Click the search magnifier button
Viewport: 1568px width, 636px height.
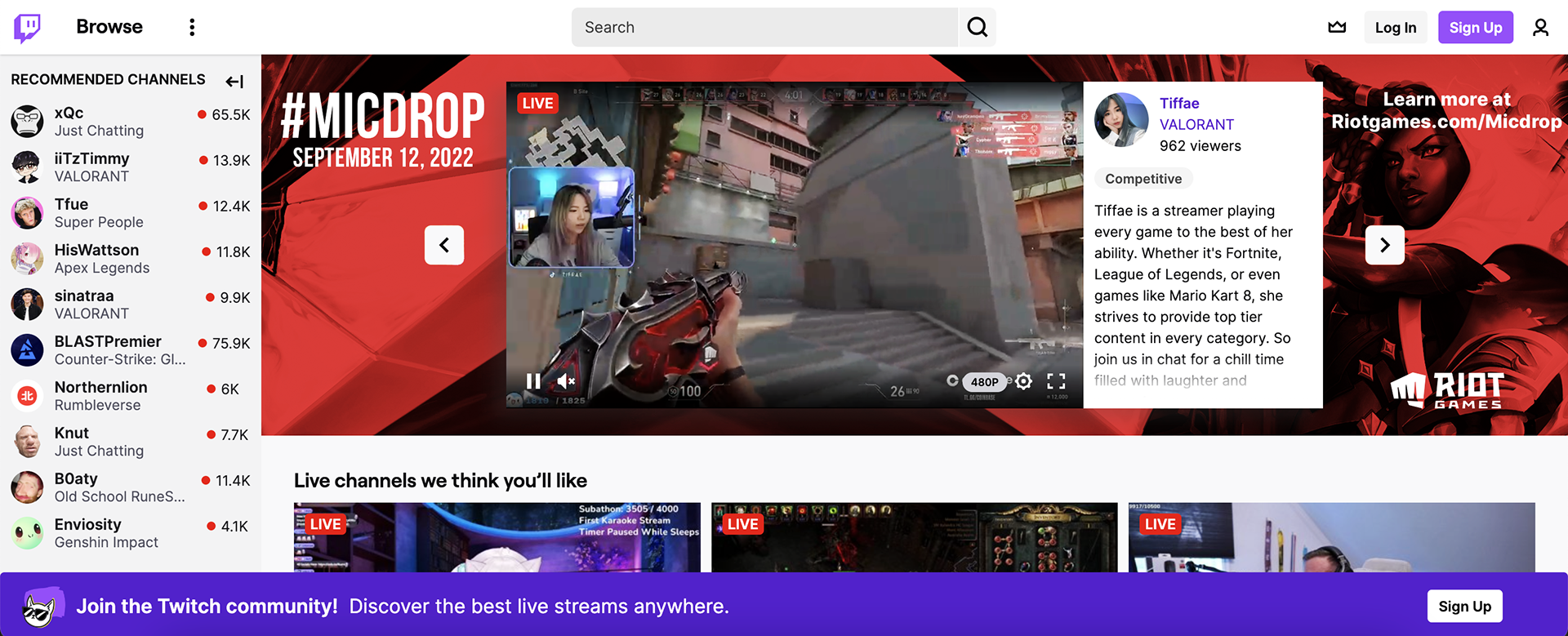977,28
